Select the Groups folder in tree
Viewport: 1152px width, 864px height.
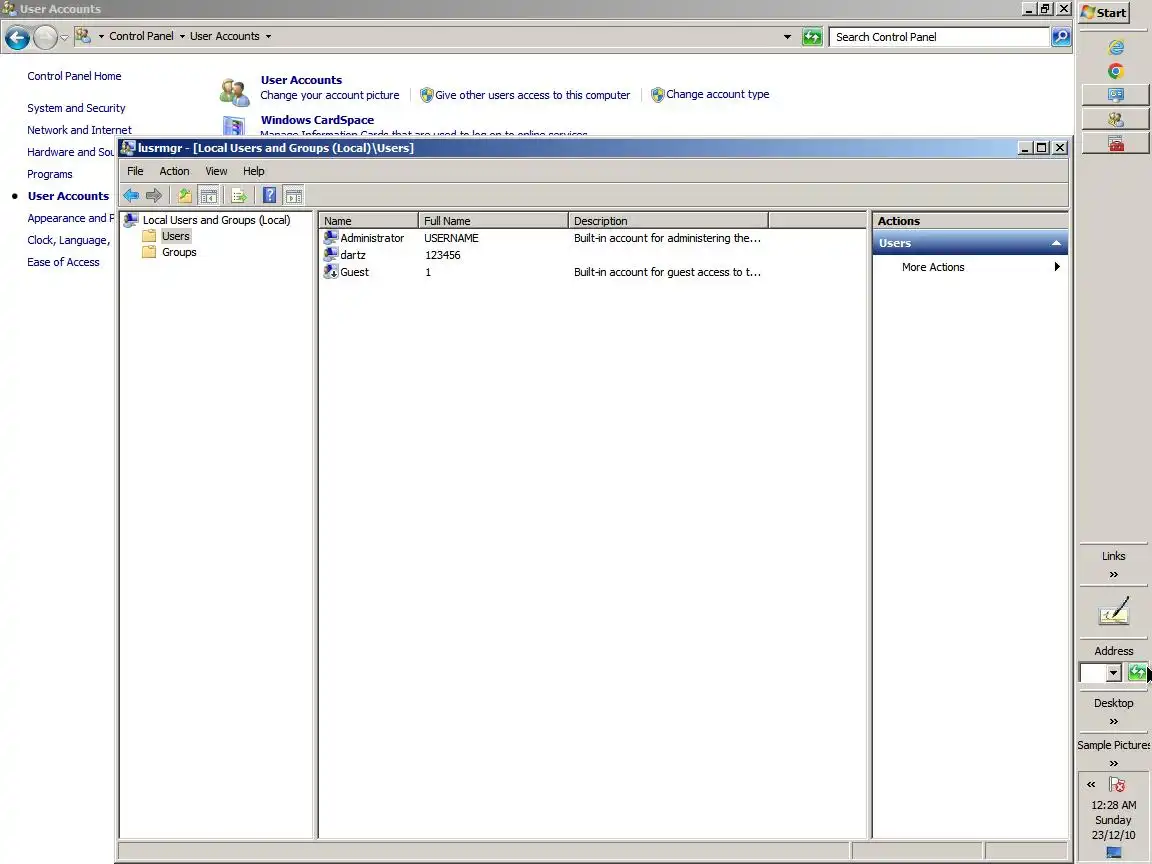click(x=179, y=252)
